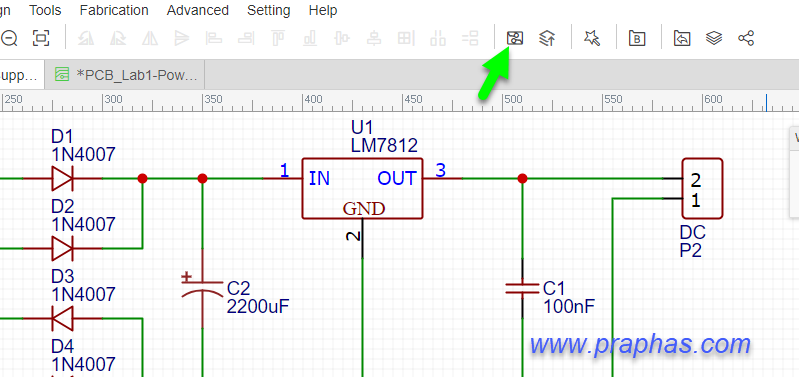799x377 pixels.
Task: Open the Advanced menu
Action: [198, 10]
